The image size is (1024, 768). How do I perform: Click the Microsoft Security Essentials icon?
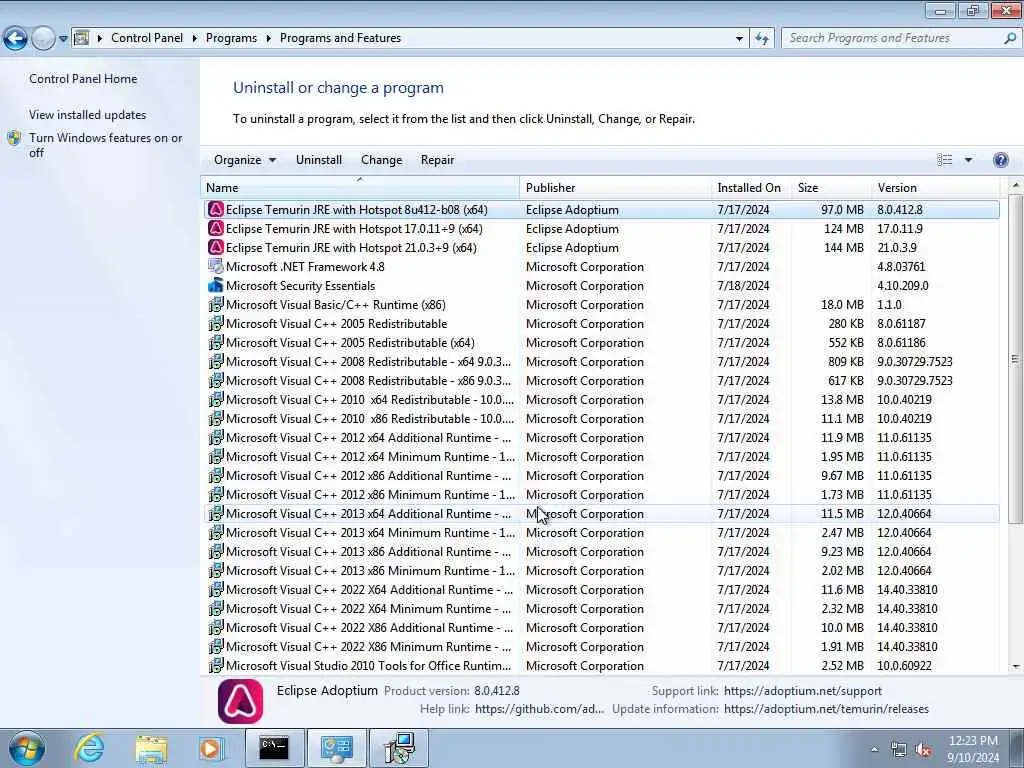coord(216,285)
